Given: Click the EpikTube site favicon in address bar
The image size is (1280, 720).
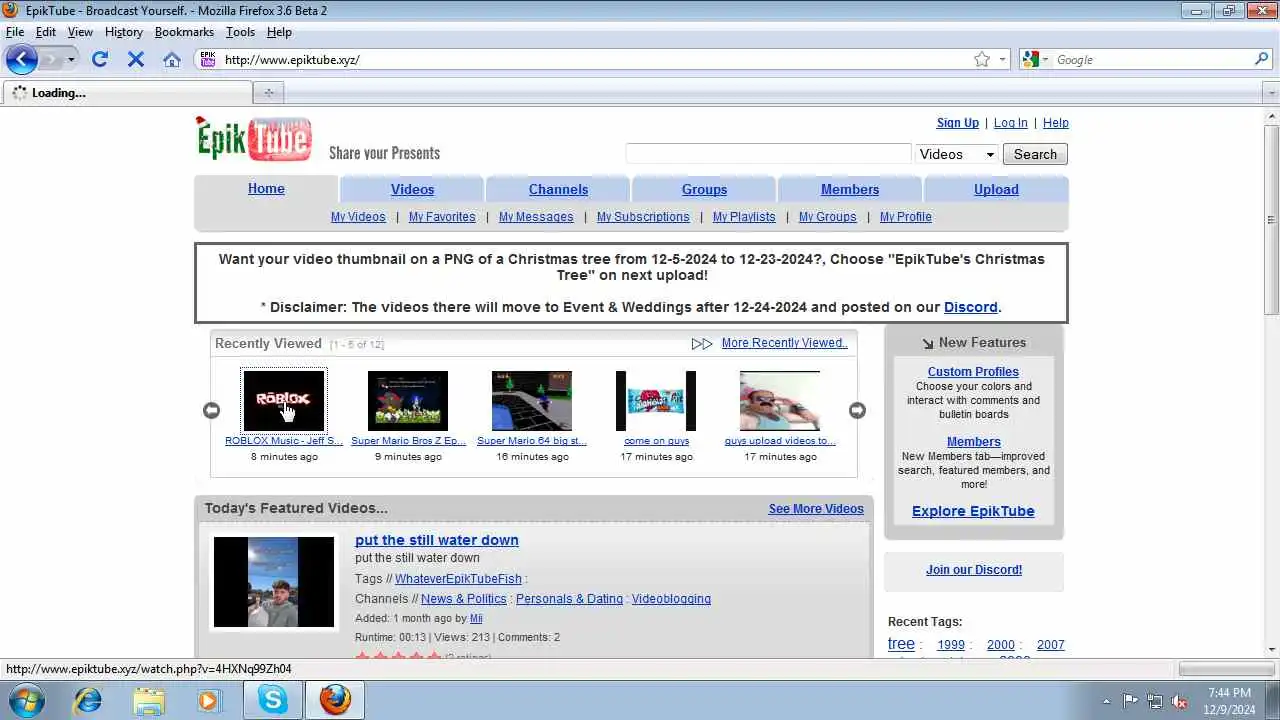Looking at the screenshot, I should click(x=208, y=59).
